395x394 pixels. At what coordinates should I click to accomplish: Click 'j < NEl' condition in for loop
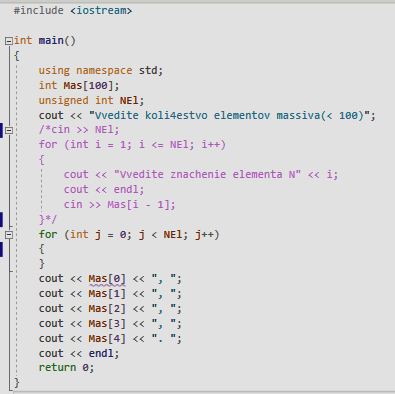tap(160, 235)
